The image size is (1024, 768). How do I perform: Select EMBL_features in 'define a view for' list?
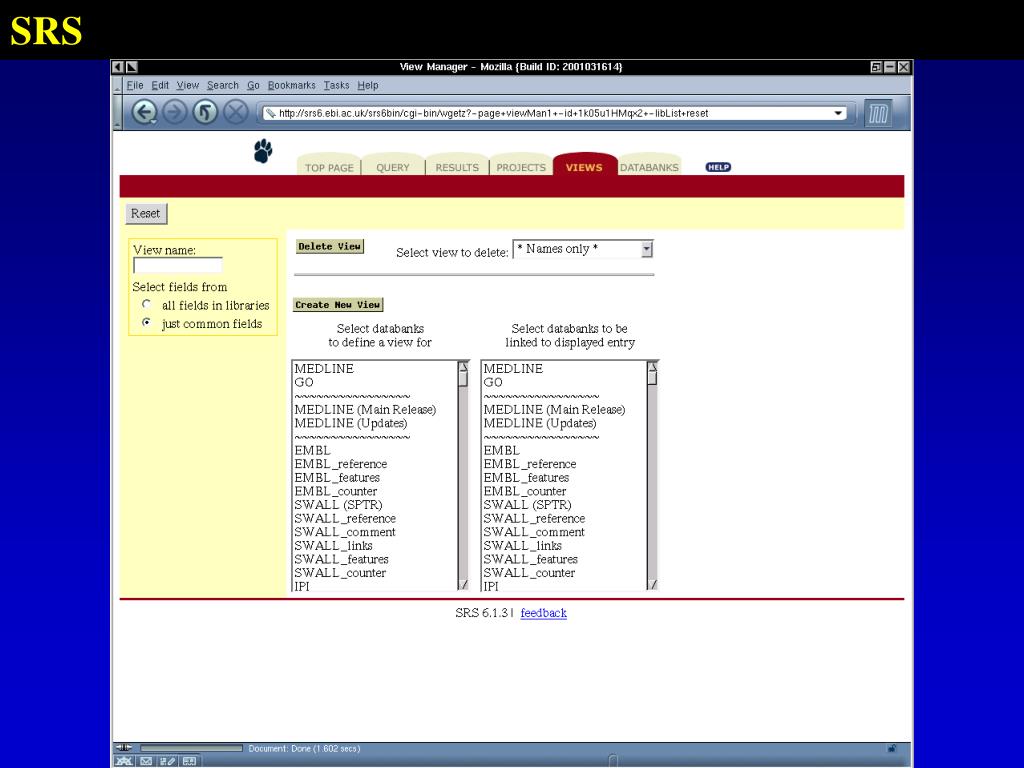374,477
